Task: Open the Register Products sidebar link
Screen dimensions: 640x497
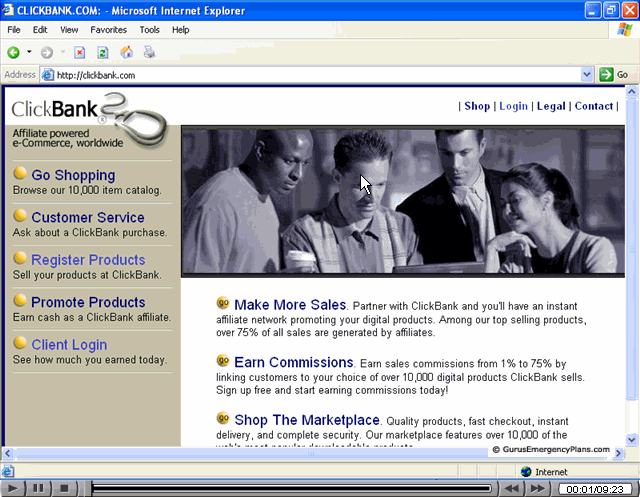Action: coord(88,260)
